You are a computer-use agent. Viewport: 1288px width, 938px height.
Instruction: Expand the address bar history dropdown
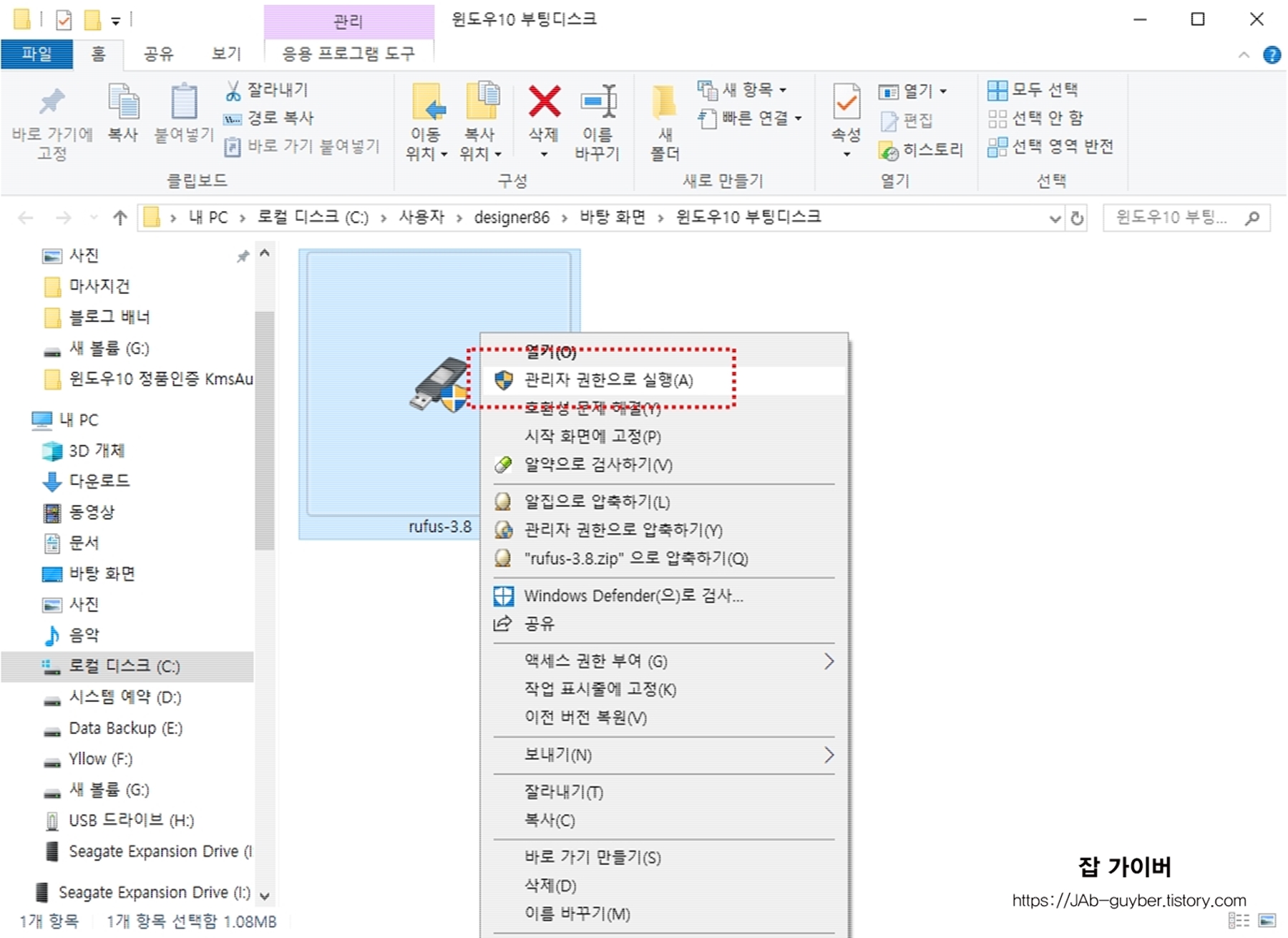click(1055, 218)
